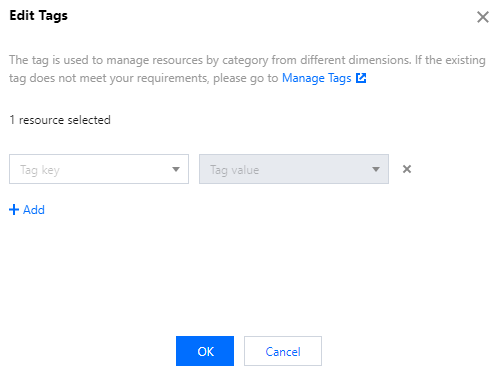Viewport: 497px width, 375px height.
Task: Open the Tag value dropdown
Action: 294,169
